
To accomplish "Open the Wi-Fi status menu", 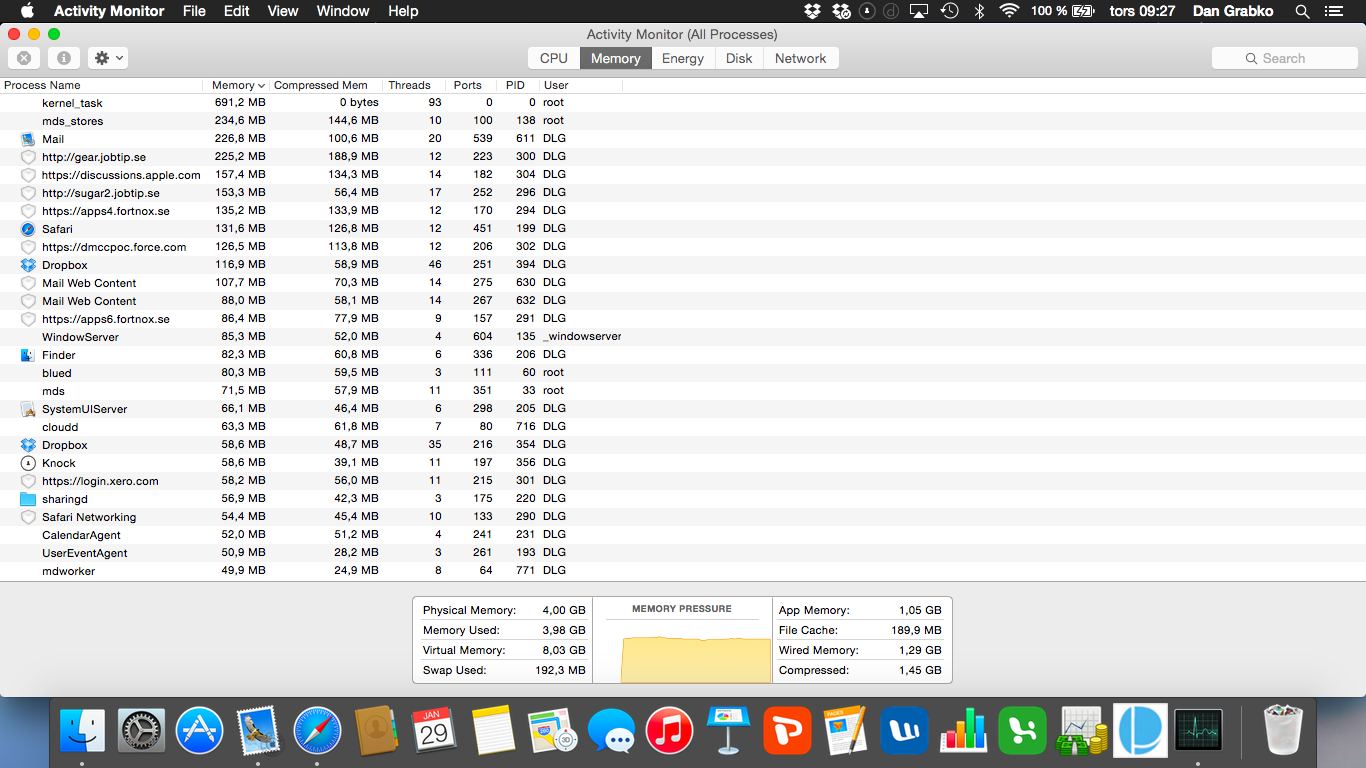I will pos(1009,11).
